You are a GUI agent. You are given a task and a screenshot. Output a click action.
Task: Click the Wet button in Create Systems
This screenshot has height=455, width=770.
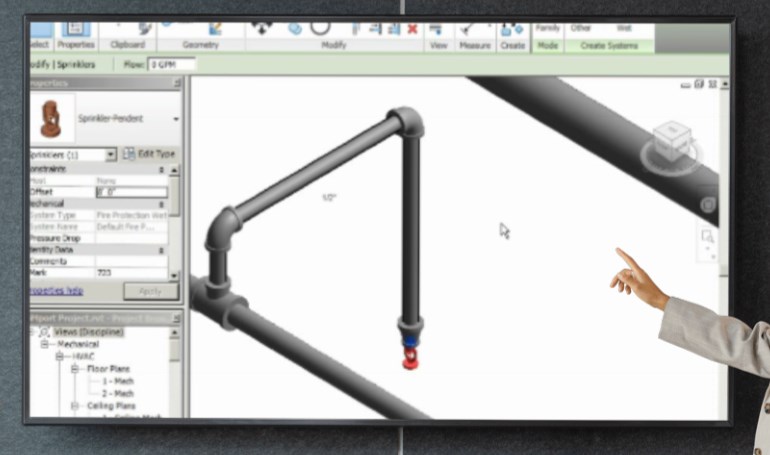pos(624,28)
